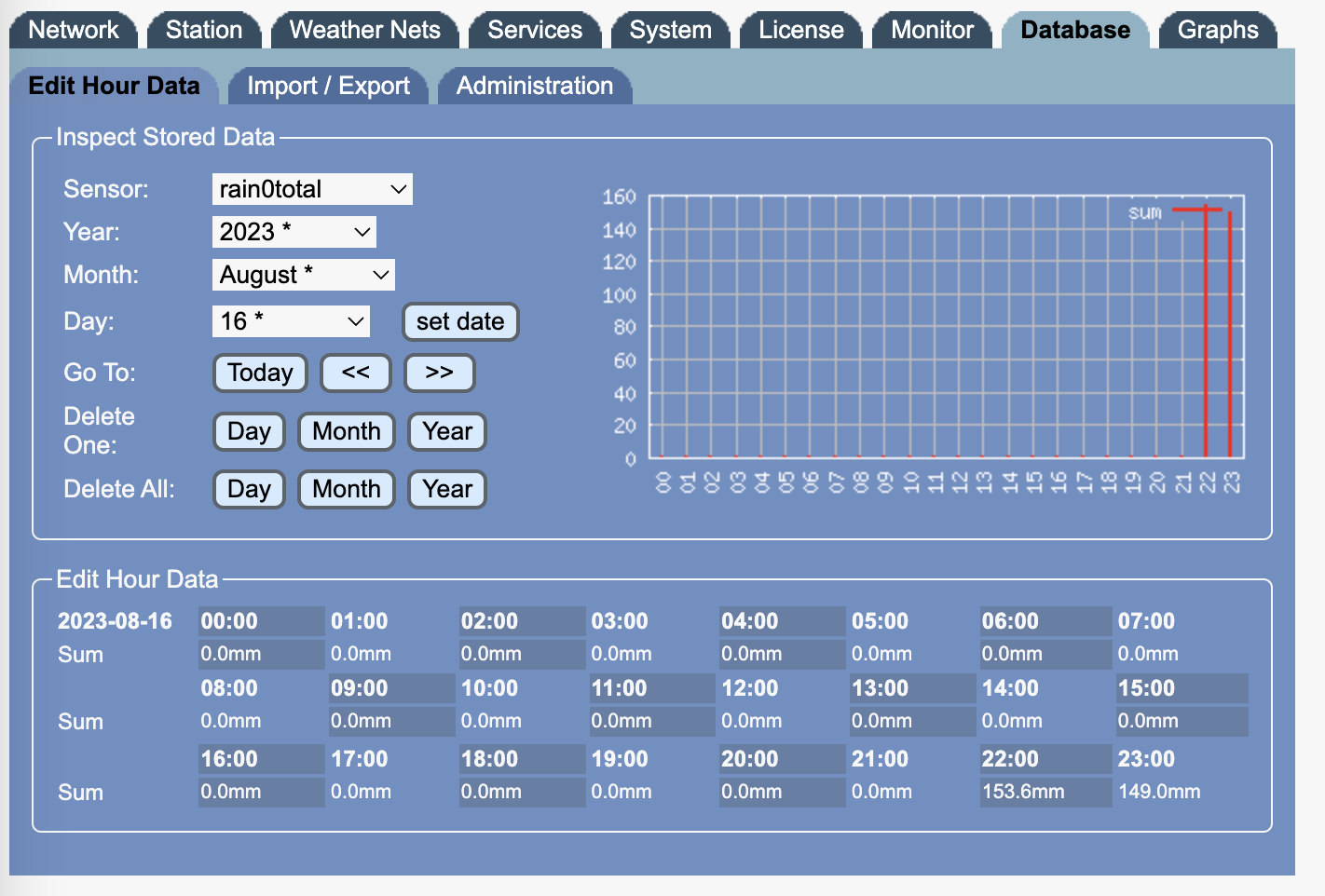Select the System tab
The image size is (1325, 896).
671,30
